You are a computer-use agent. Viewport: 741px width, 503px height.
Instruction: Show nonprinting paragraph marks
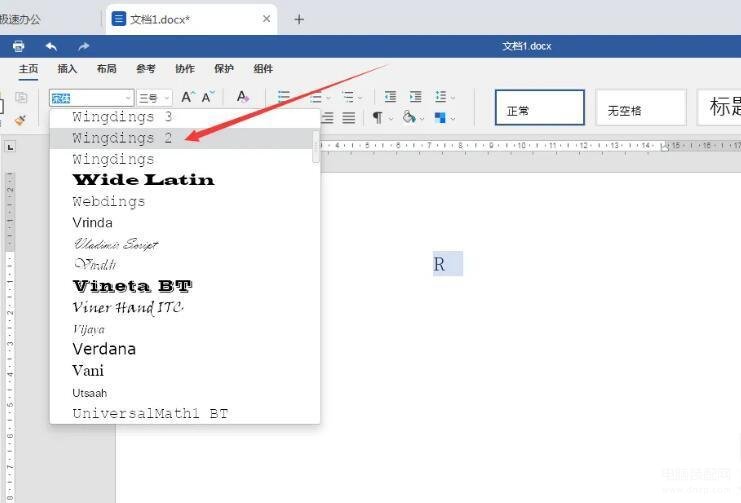click(x=377, y=118)
